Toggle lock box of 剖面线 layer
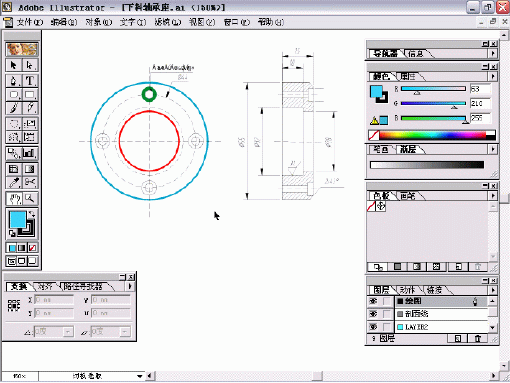This screenshot has height=383, width=510. coord(387,314)
